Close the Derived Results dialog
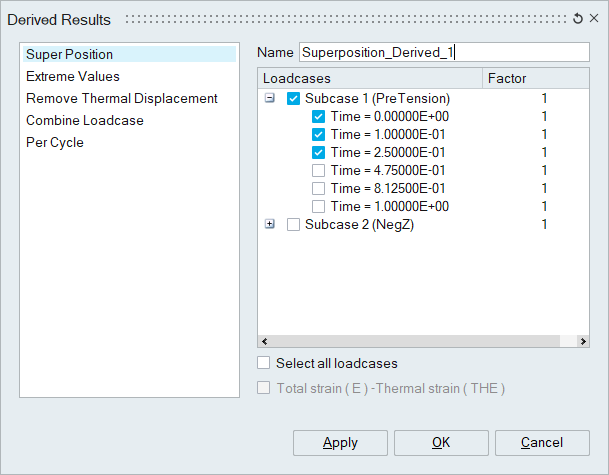609x475 pixels. [x=593, y=19]
